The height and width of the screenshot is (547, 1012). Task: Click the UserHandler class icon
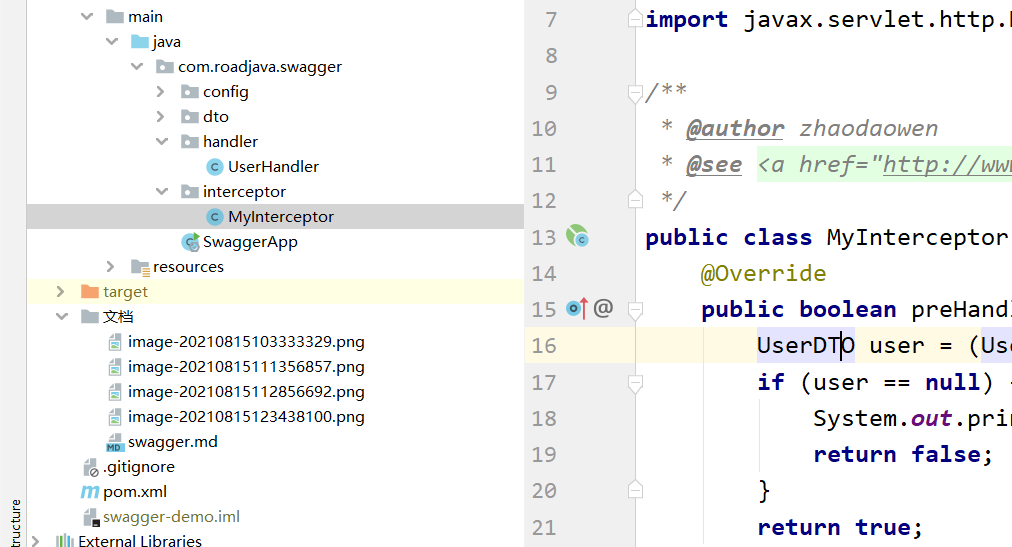coord(214,167)
